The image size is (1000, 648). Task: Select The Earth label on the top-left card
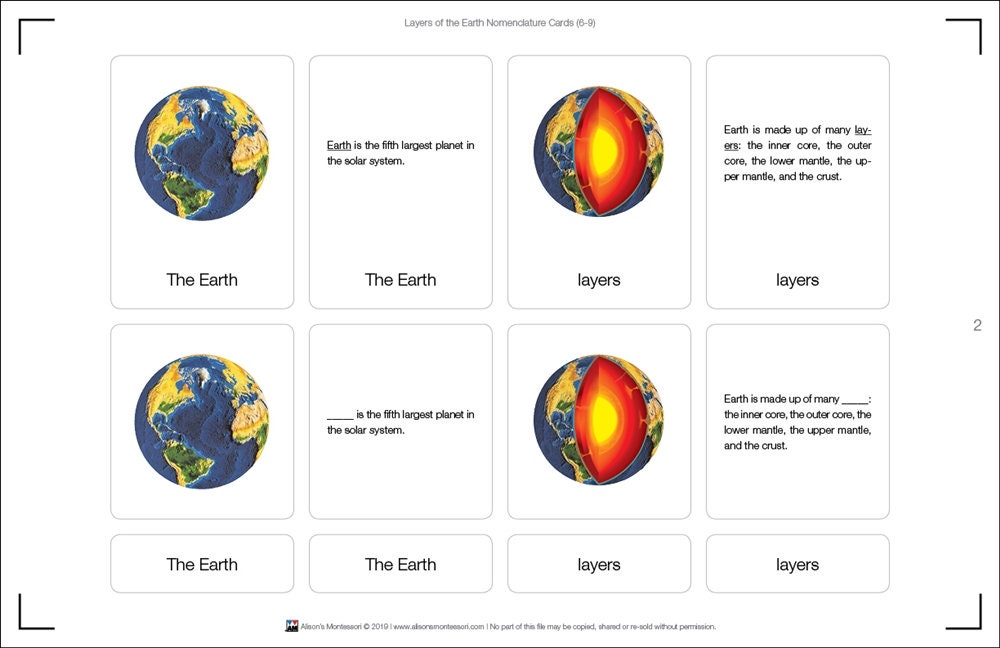pyautogui.click(x=201, y=280)
